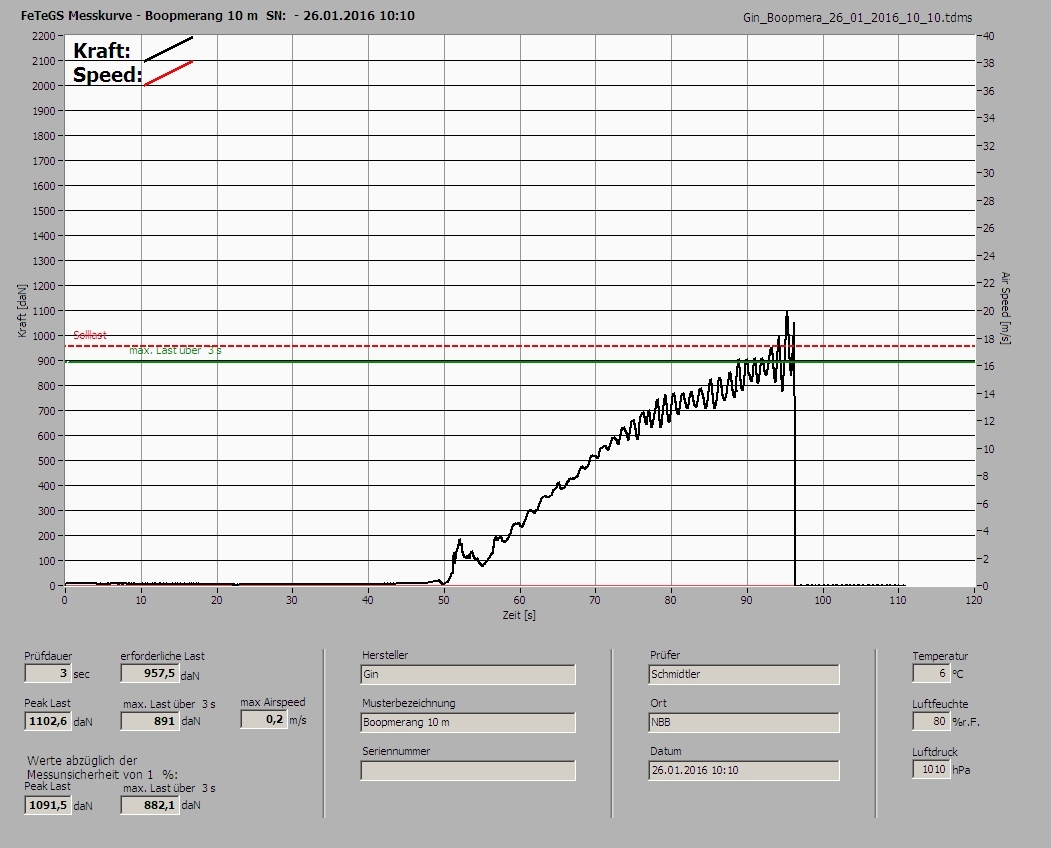The image size is (1051, 848).
Task: Select the max Airspeed field 0,2
Action: coord(264,719)
